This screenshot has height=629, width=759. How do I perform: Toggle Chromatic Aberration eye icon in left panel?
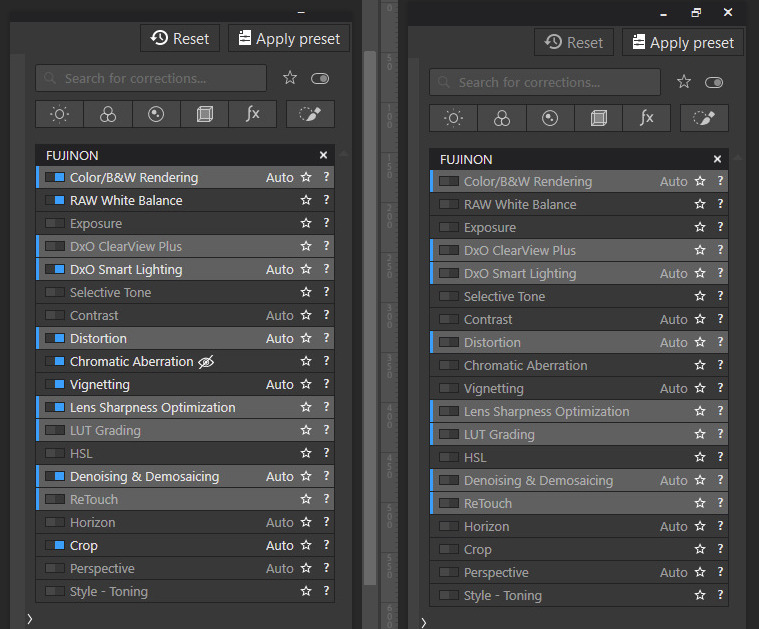click(x=206, y=362)
